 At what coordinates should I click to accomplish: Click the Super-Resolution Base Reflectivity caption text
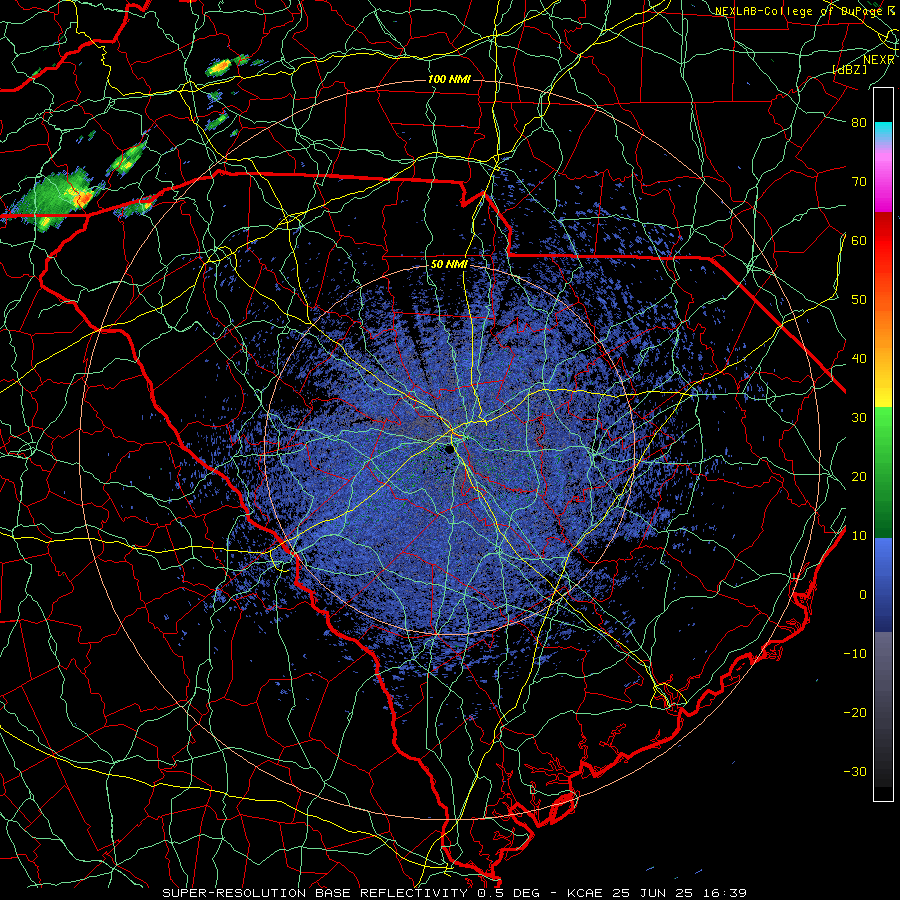(x=315, y=893)
